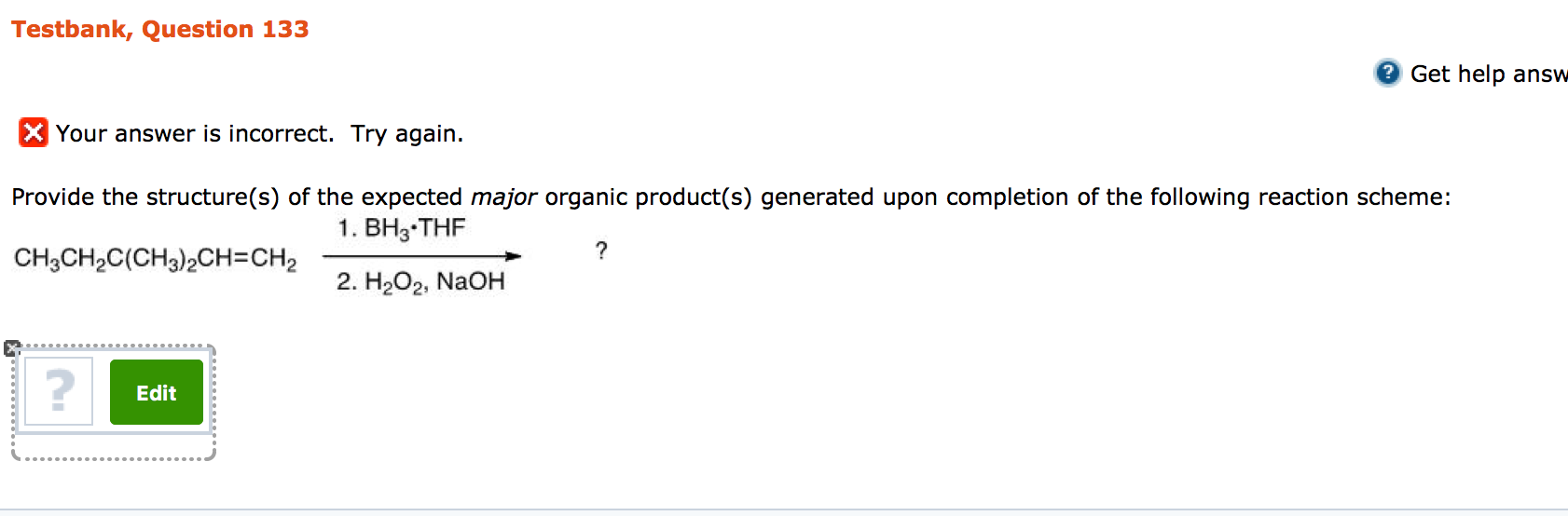
Task: Select the empty structure placeholder thumbnail
Action: point(59,391)
